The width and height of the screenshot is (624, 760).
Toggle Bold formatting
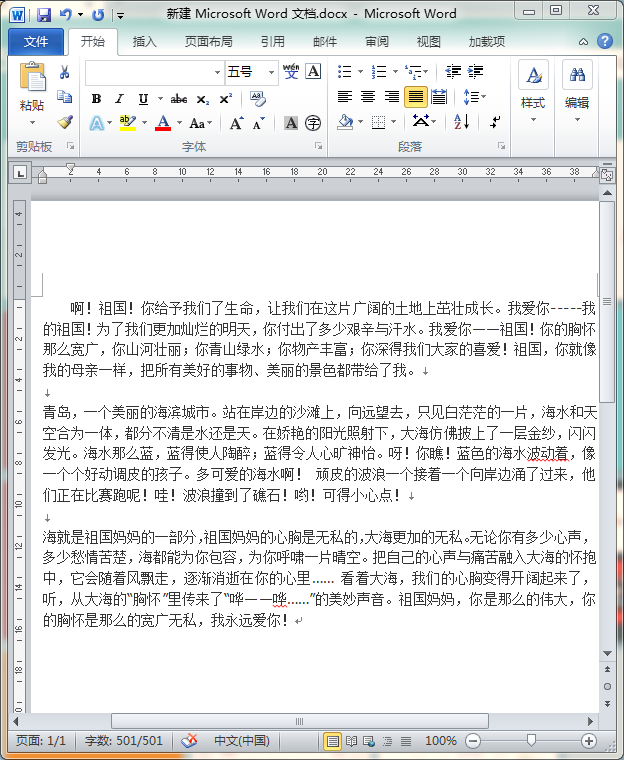pos(96,99)
